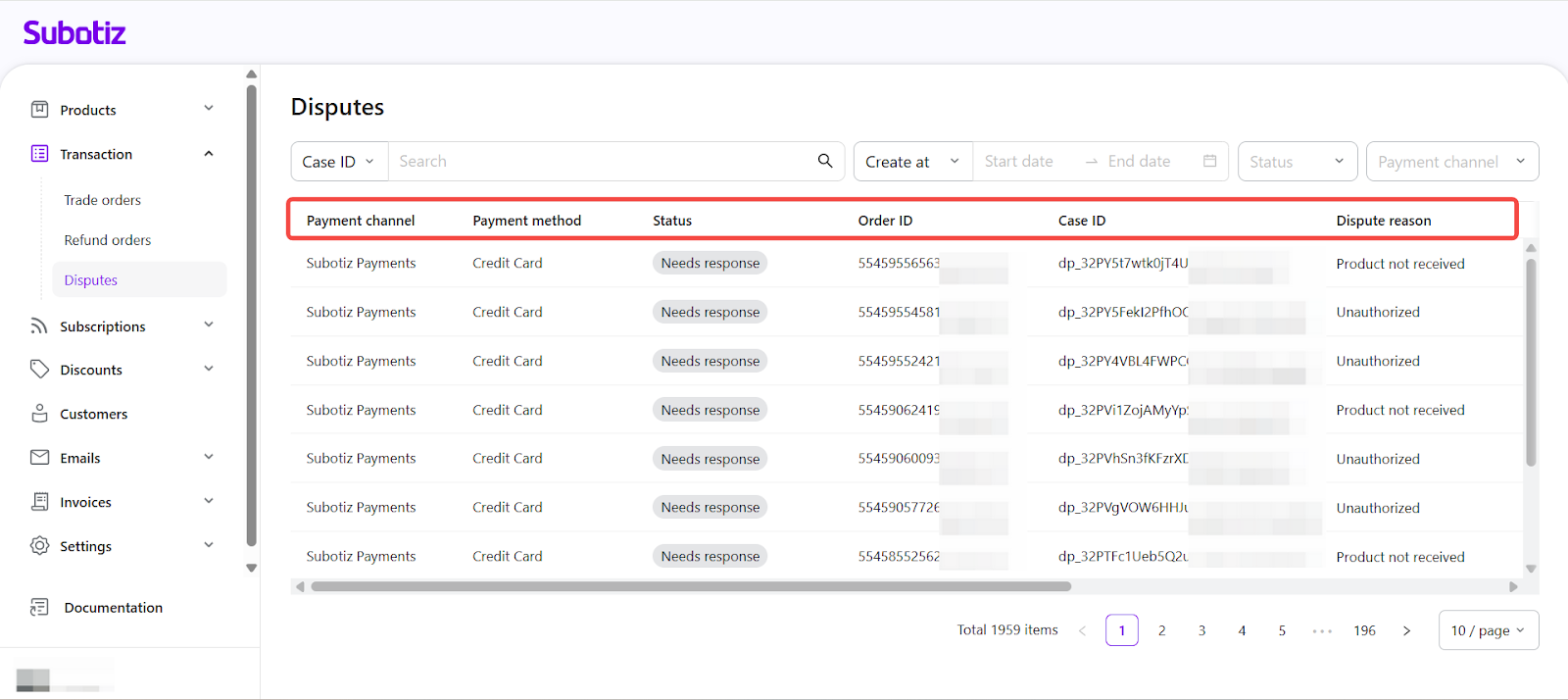
Task: Click the calendar icon in date range
Action: click(1210, 161)
